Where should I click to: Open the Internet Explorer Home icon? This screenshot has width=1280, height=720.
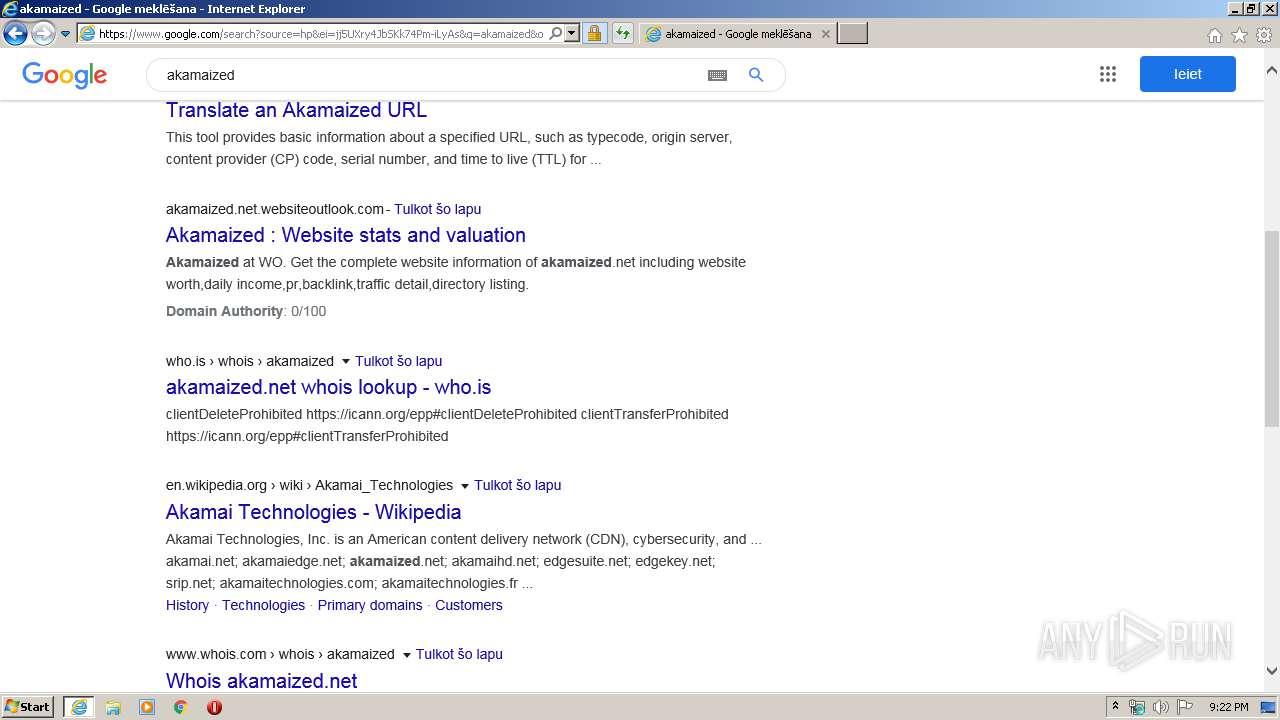[1214, 35]
